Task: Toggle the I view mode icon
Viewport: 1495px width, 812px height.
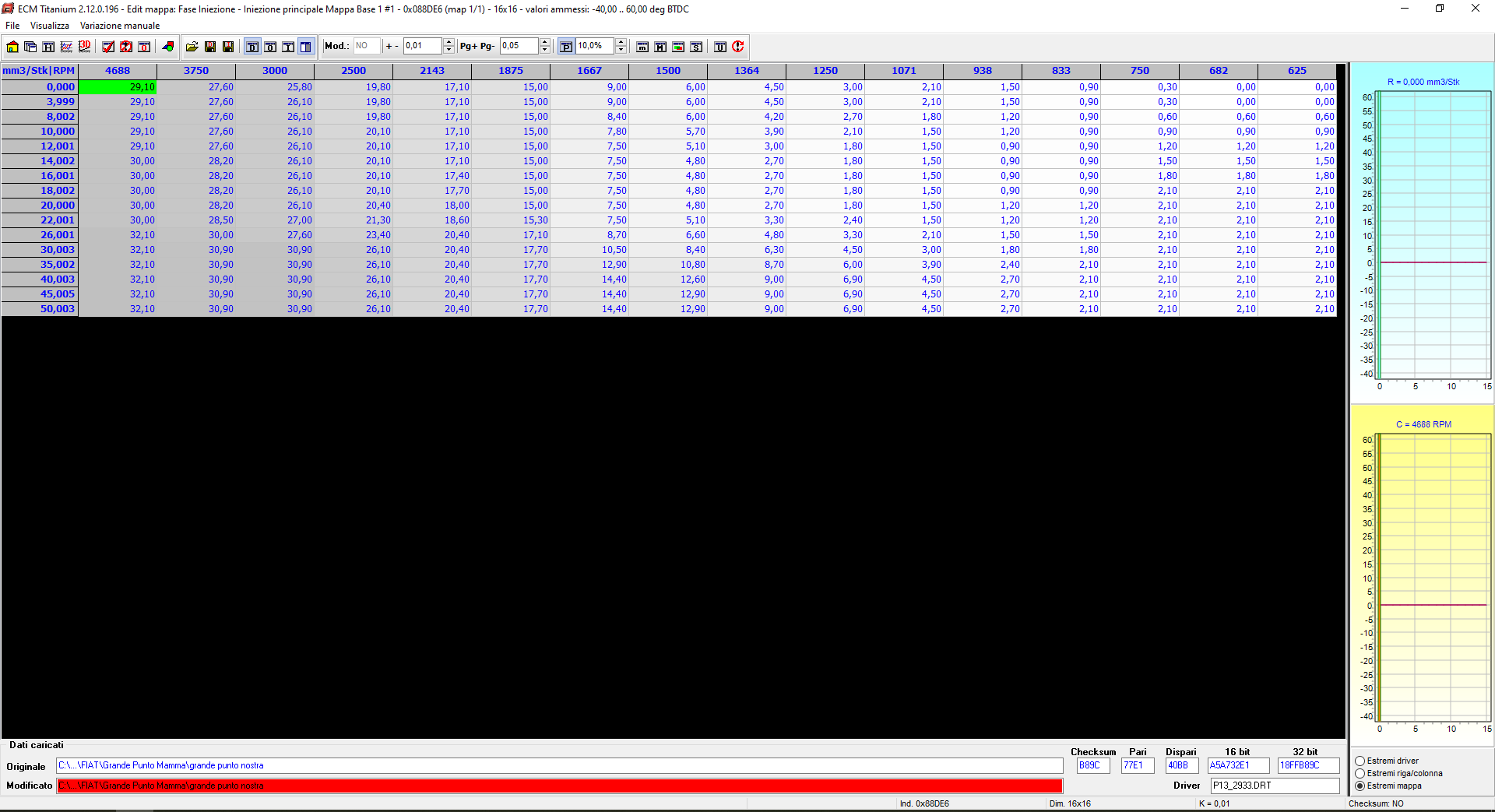Action: click(x=288, y=47)
